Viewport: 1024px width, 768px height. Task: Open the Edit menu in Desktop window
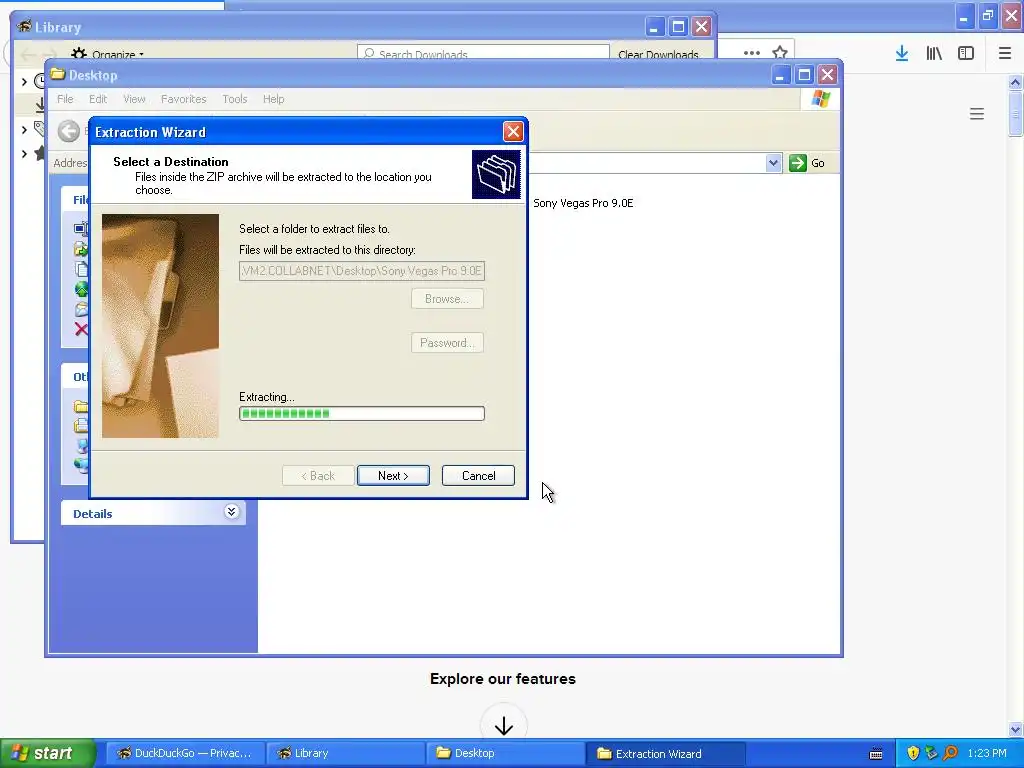pyautogui.click(x=98, y=99)
